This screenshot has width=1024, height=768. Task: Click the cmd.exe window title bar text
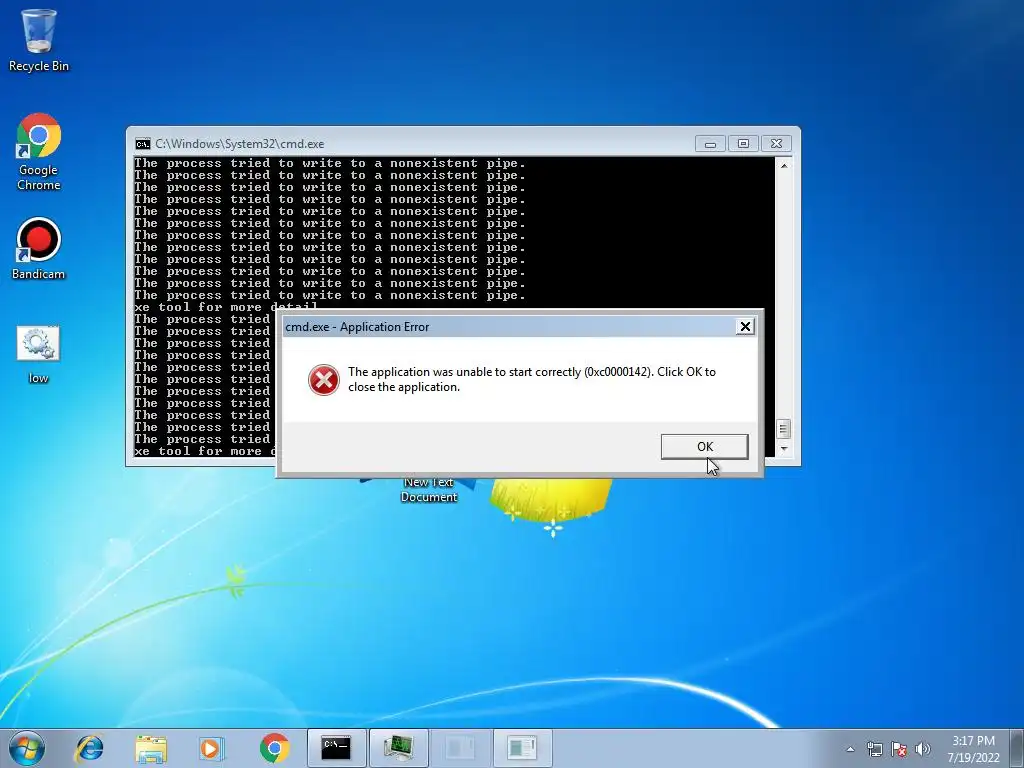(240, 144)
